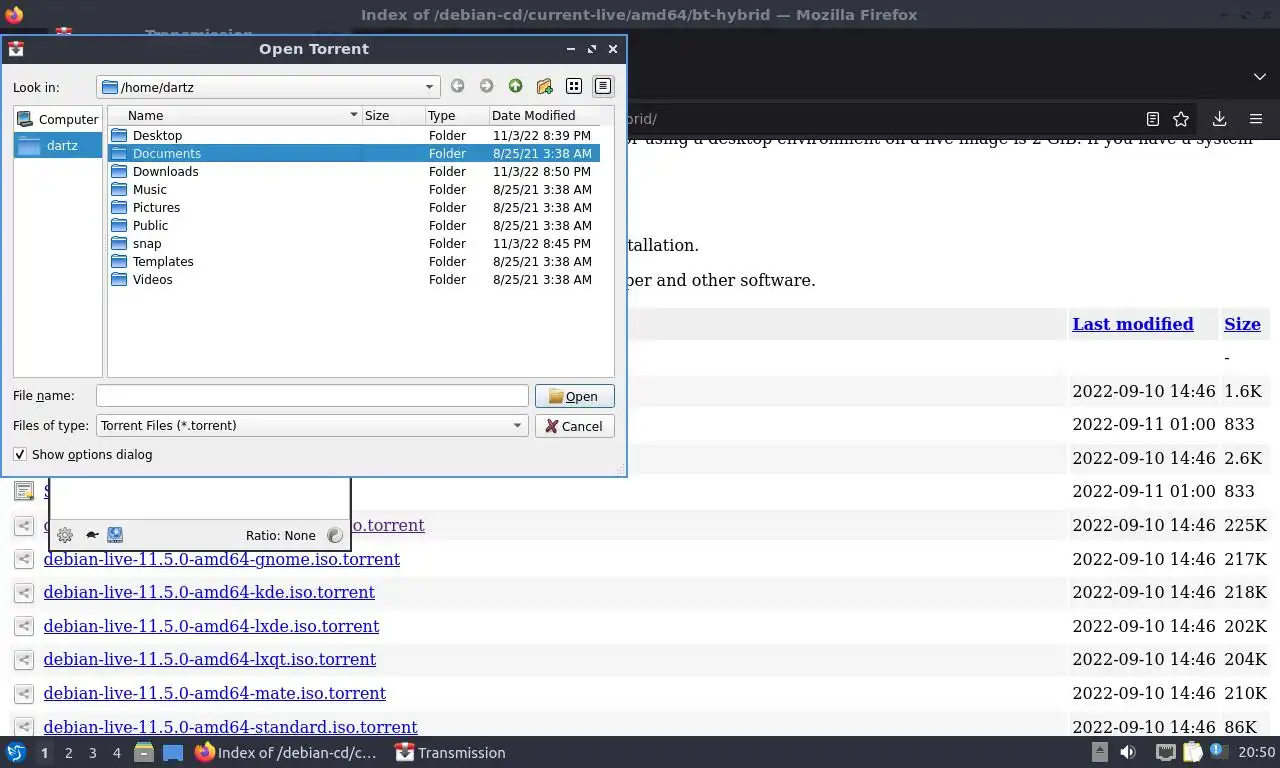The width and height of the screenshot is (1280, 768).
Task: Sort listing by Last modified link
Action: click(x=1132, y=324)
